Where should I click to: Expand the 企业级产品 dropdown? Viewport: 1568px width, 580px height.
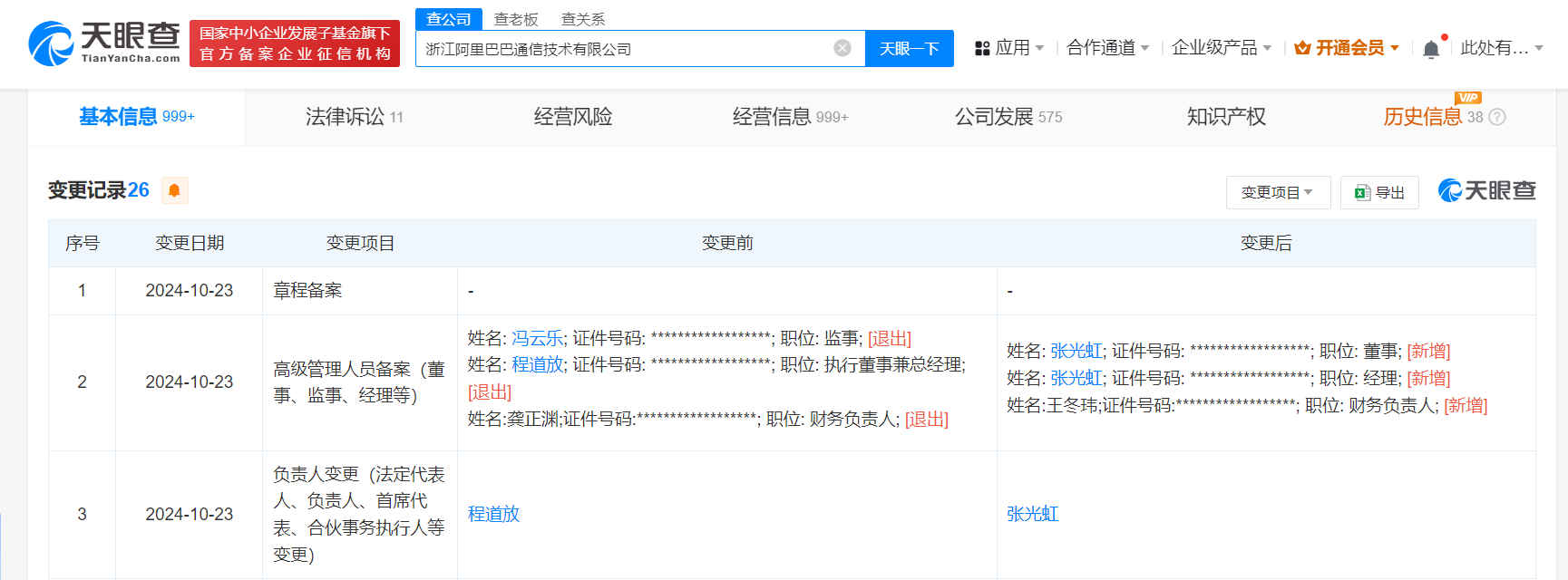click(x=1267, y=48)
